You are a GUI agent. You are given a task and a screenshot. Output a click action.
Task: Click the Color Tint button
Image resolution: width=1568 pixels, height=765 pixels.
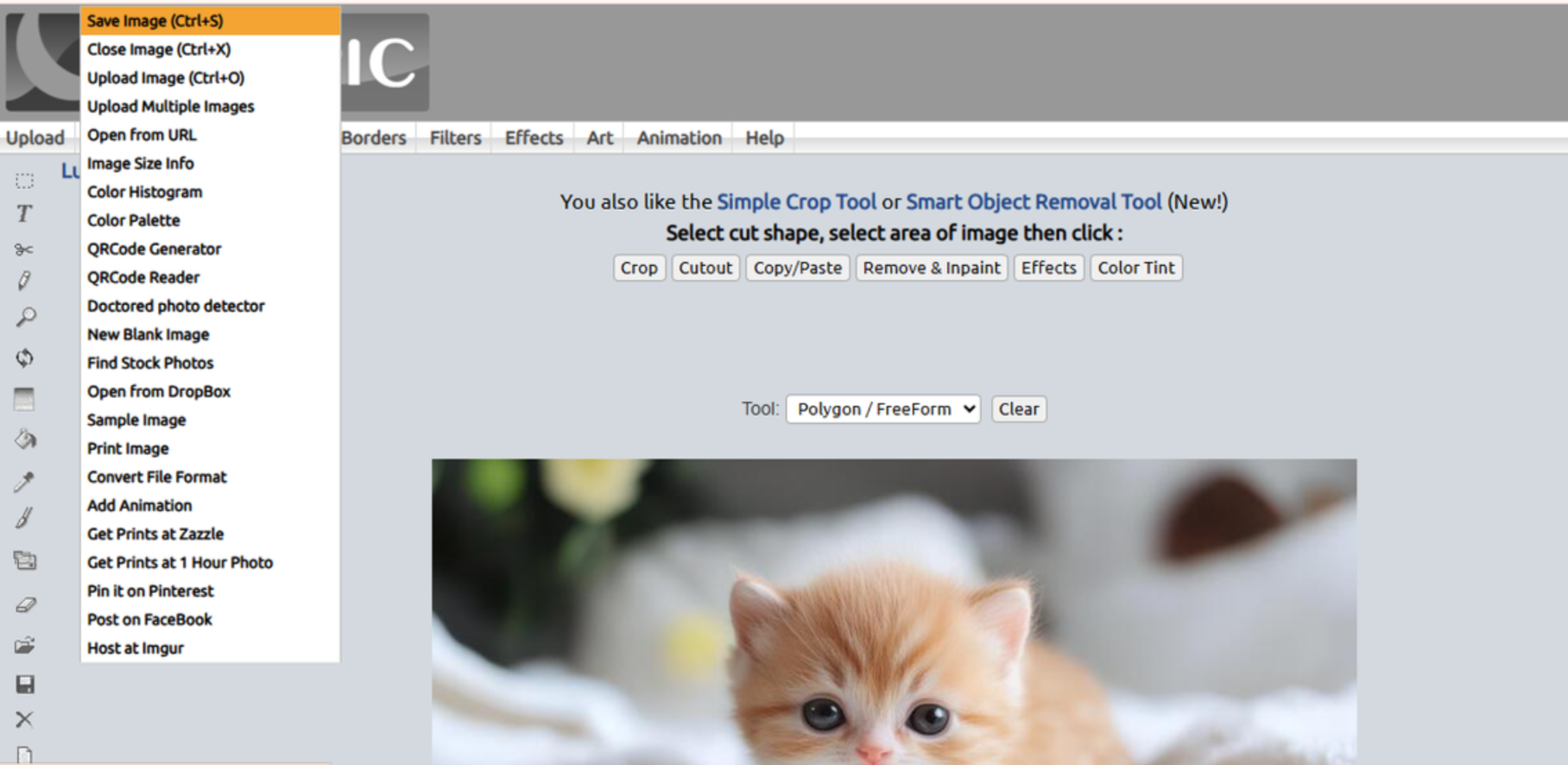tap(1136, 268)
